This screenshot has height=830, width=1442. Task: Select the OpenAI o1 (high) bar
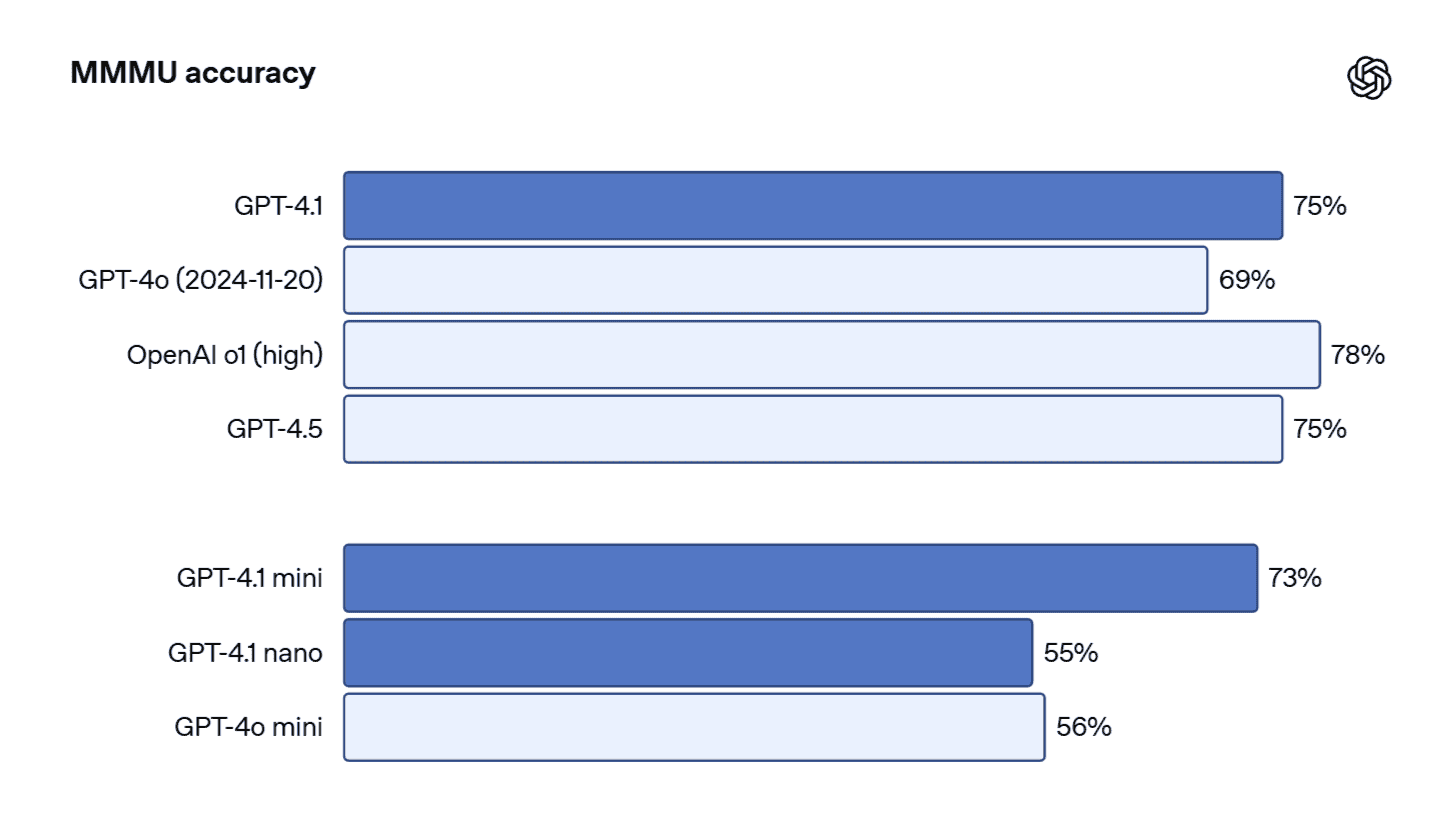pyautogui.click(x=831, y=355)
